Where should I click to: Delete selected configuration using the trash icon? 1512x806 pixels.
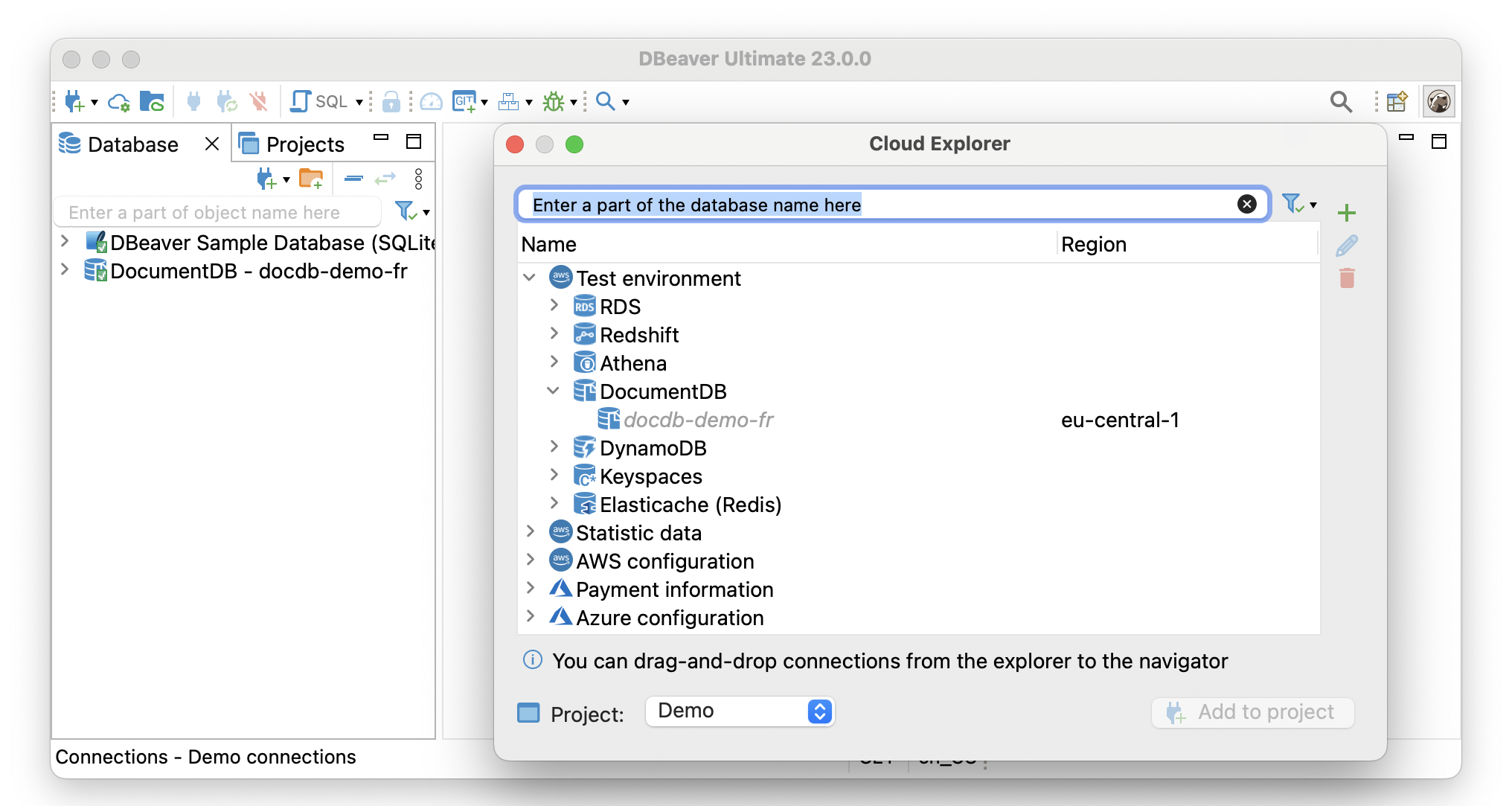[x=1347, y=278]
